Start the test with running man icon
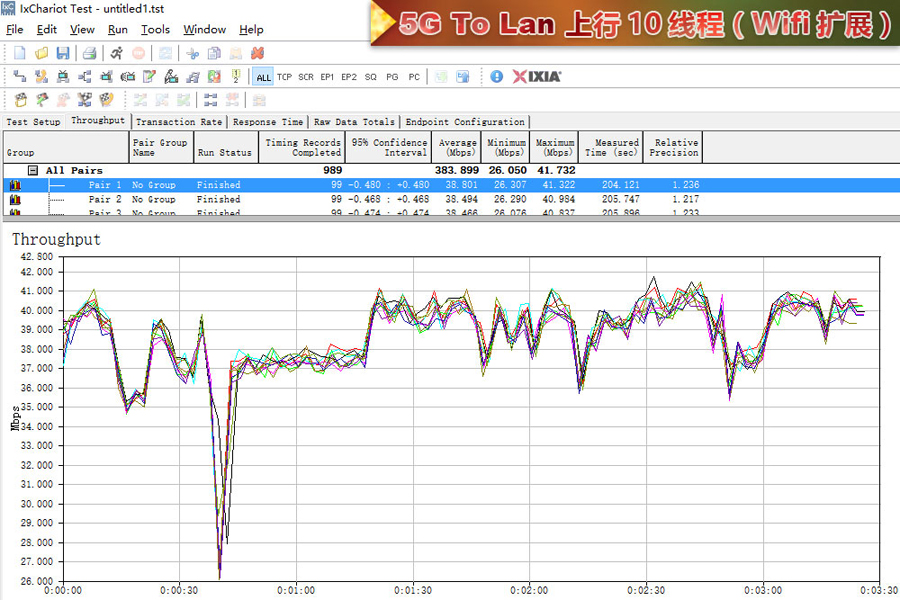The width and height of the screenshot is (900, 600). tap(117, 53)
